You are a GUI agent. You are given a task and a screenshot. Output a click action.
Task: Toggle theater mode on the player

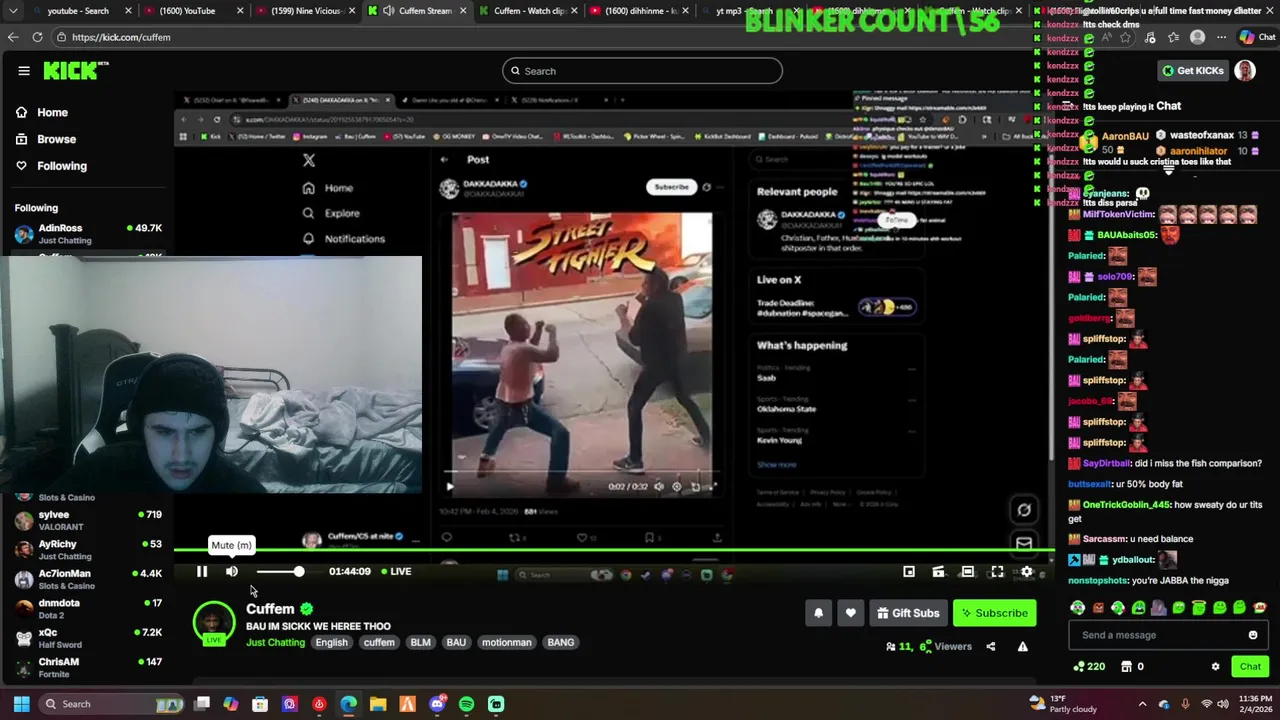pyautogui.click(x=967, y=571)
